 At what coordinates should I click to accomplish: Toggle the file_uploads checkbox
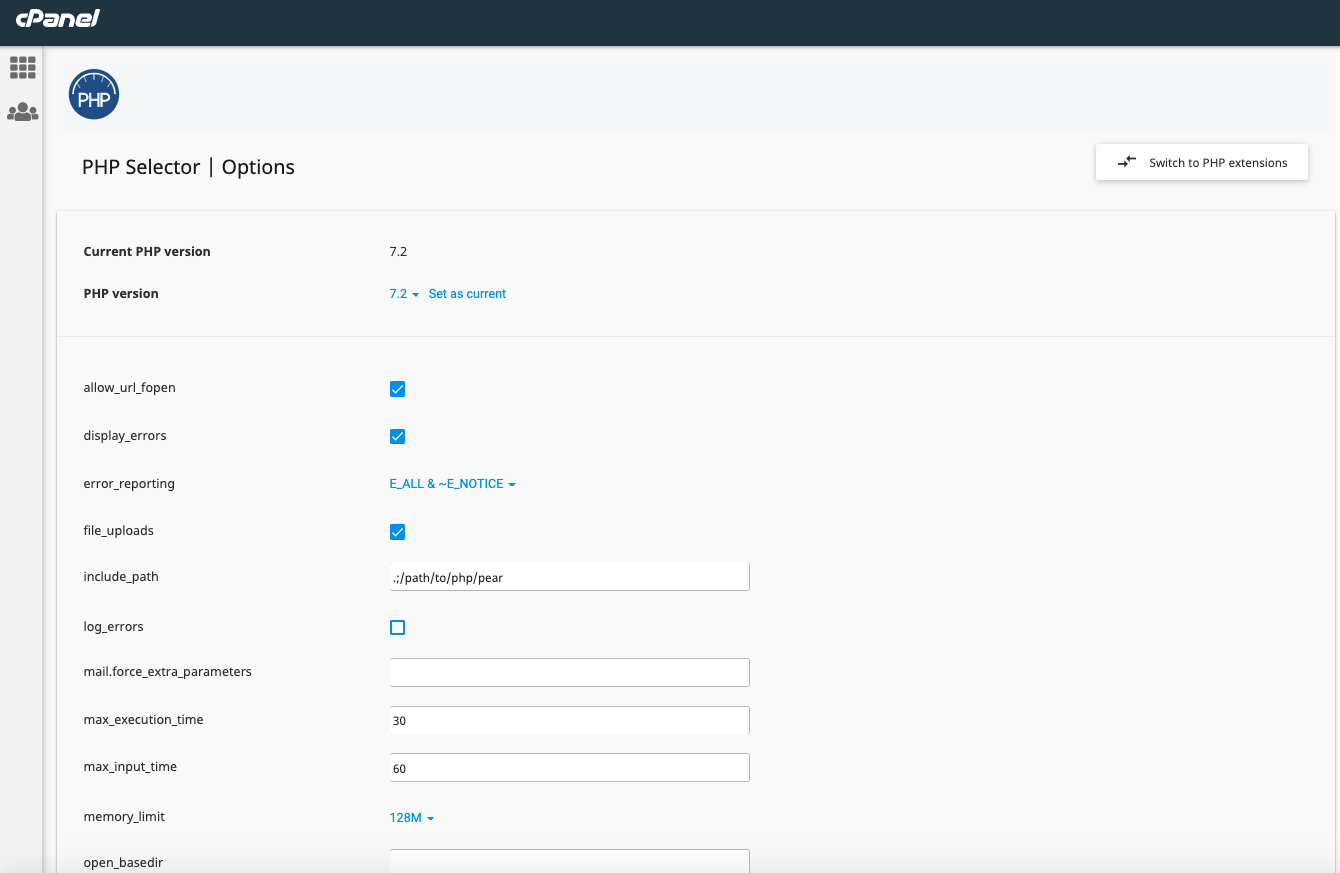tap(397, 531)
